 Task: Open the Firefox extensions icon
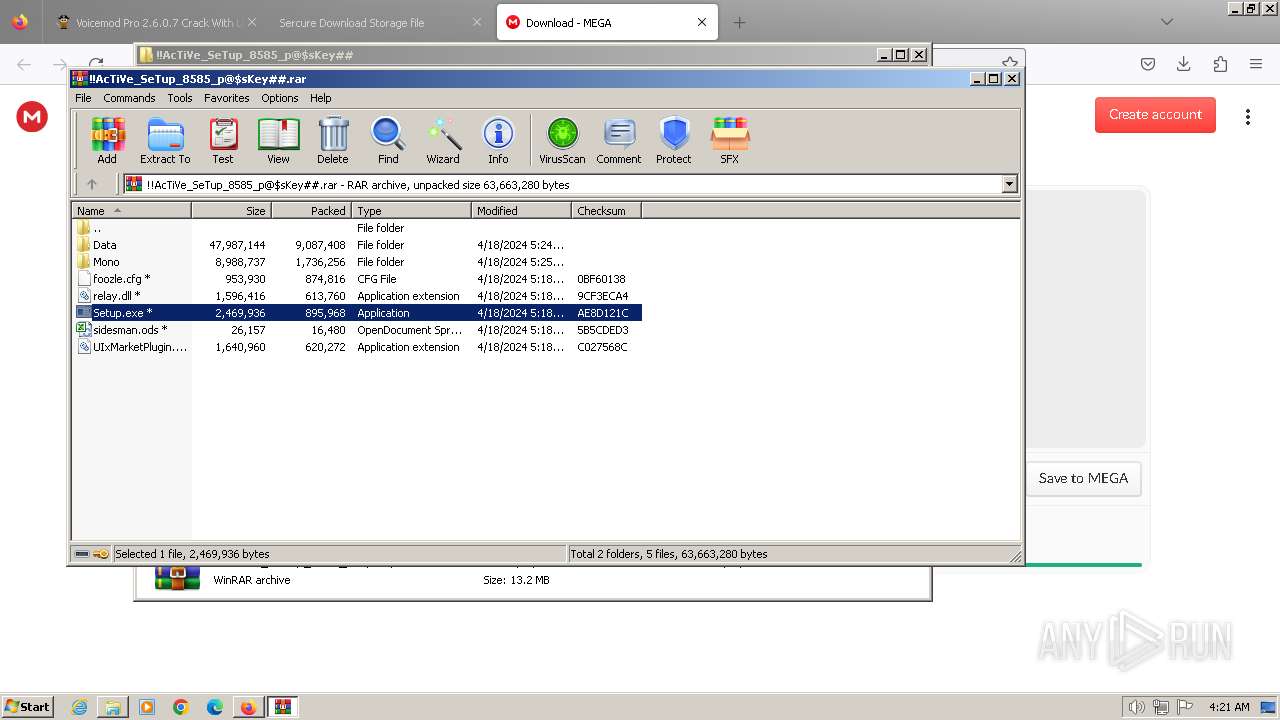(x=1220, y=64)
